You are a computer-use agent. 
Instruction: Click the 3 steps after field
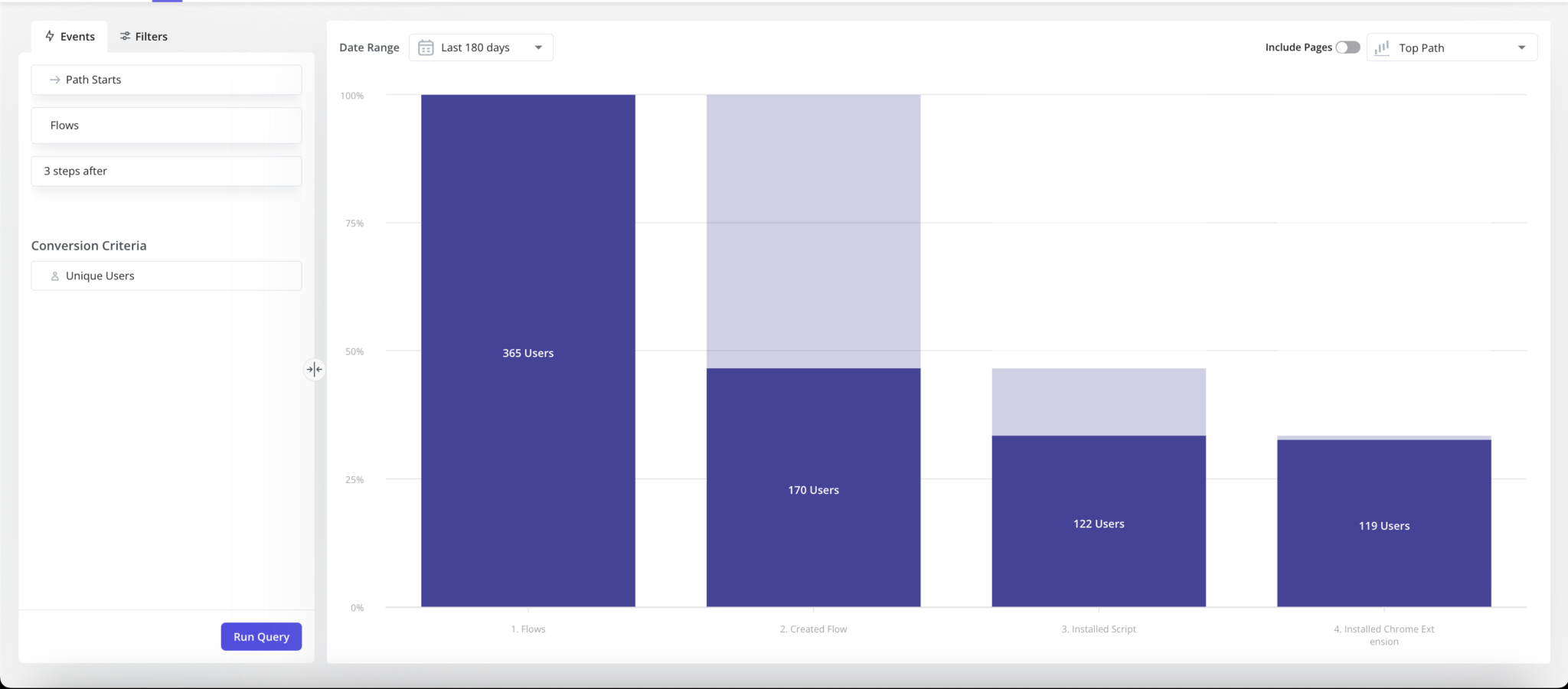165,170
